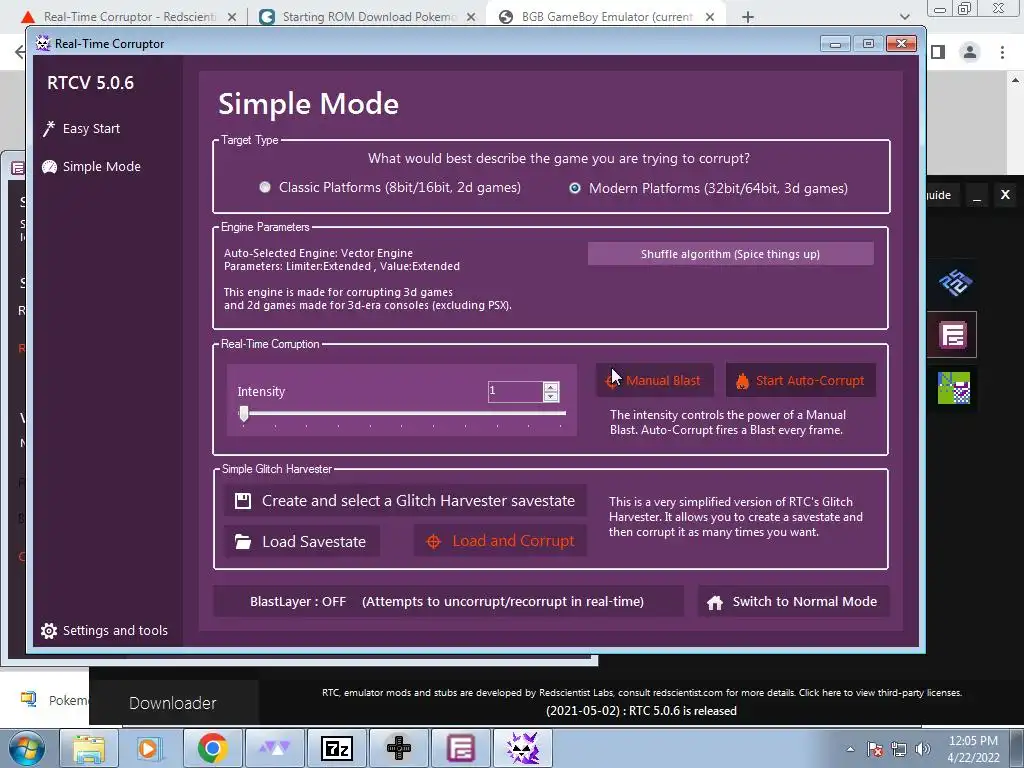Click Shuffle algorithm (Spice things up)
This screenshot has height=768, width=1024.
coord(730,254)
